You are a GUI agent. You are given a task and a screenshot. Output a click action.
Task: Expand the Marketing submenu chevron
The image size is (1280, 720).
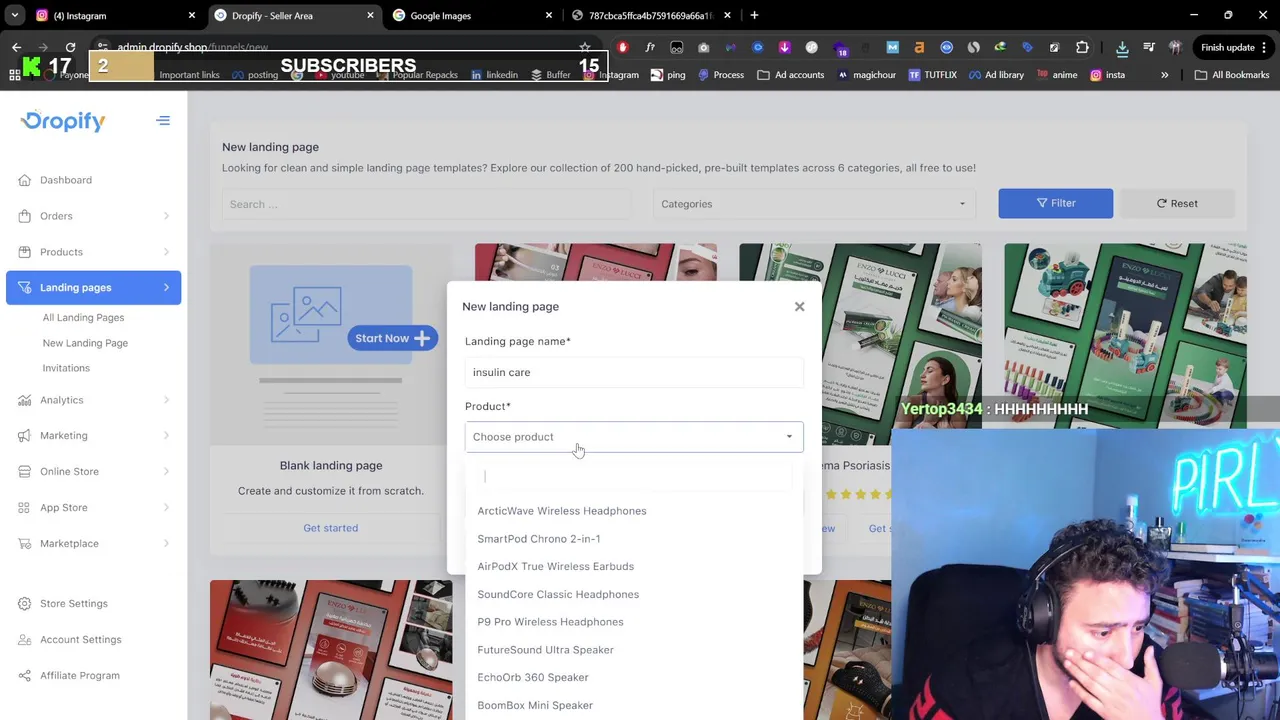coord(166,436)
